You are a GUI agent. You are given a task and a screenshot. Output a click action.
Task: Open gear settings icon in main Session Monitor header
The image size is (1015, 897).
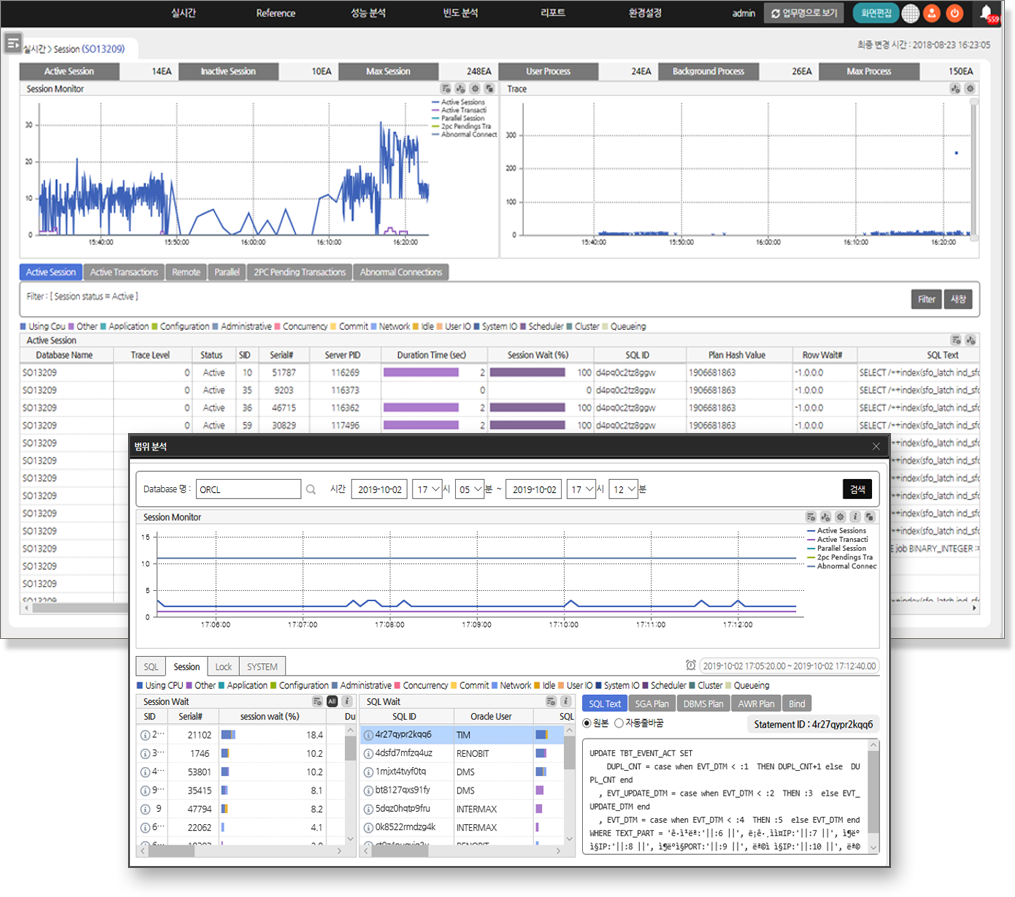point(475,89)
